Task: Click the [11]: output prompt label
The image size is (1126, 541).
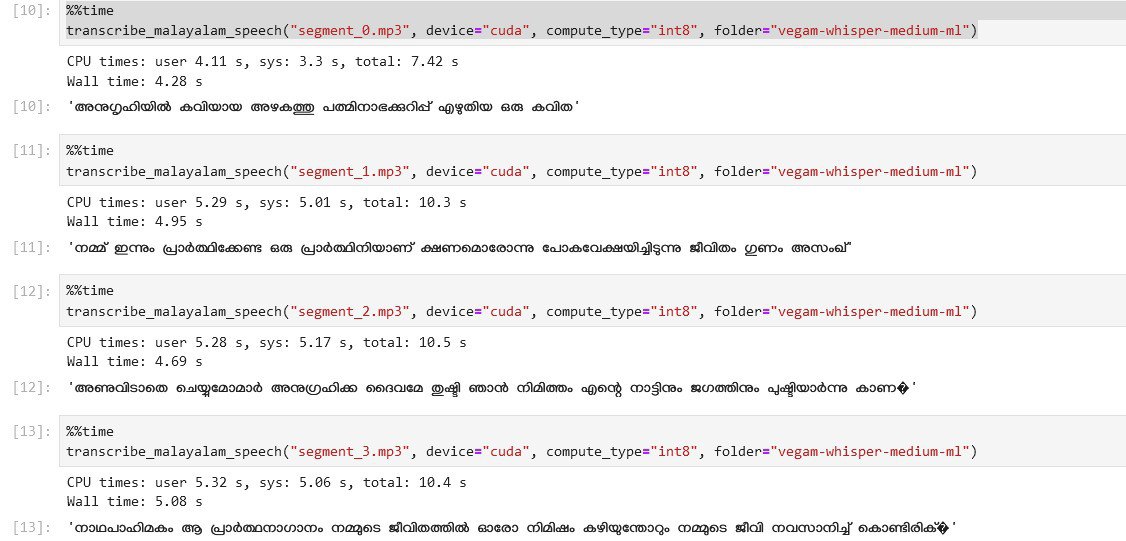Action: click(32, 248)
